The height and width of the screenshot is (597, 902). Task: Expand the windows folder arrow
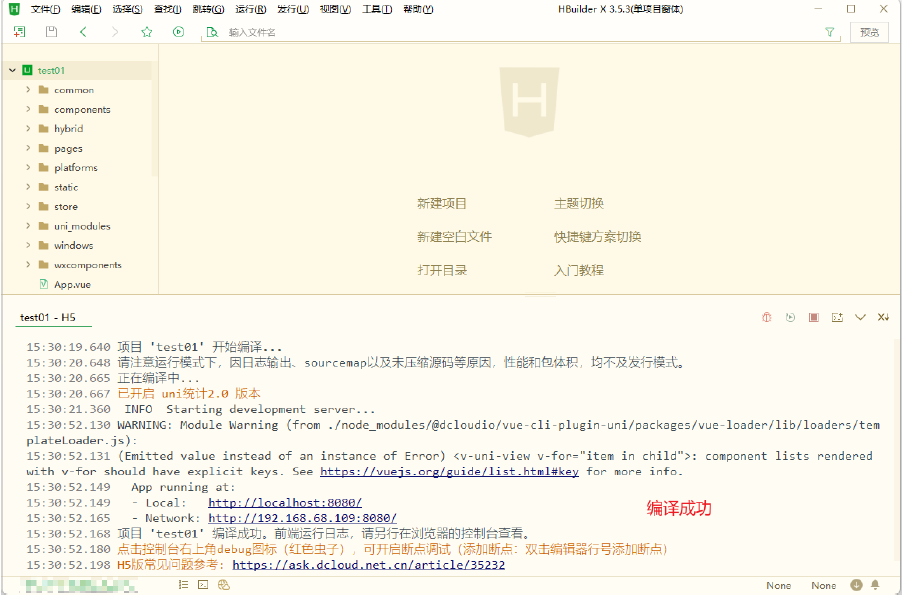click(28, 245)
